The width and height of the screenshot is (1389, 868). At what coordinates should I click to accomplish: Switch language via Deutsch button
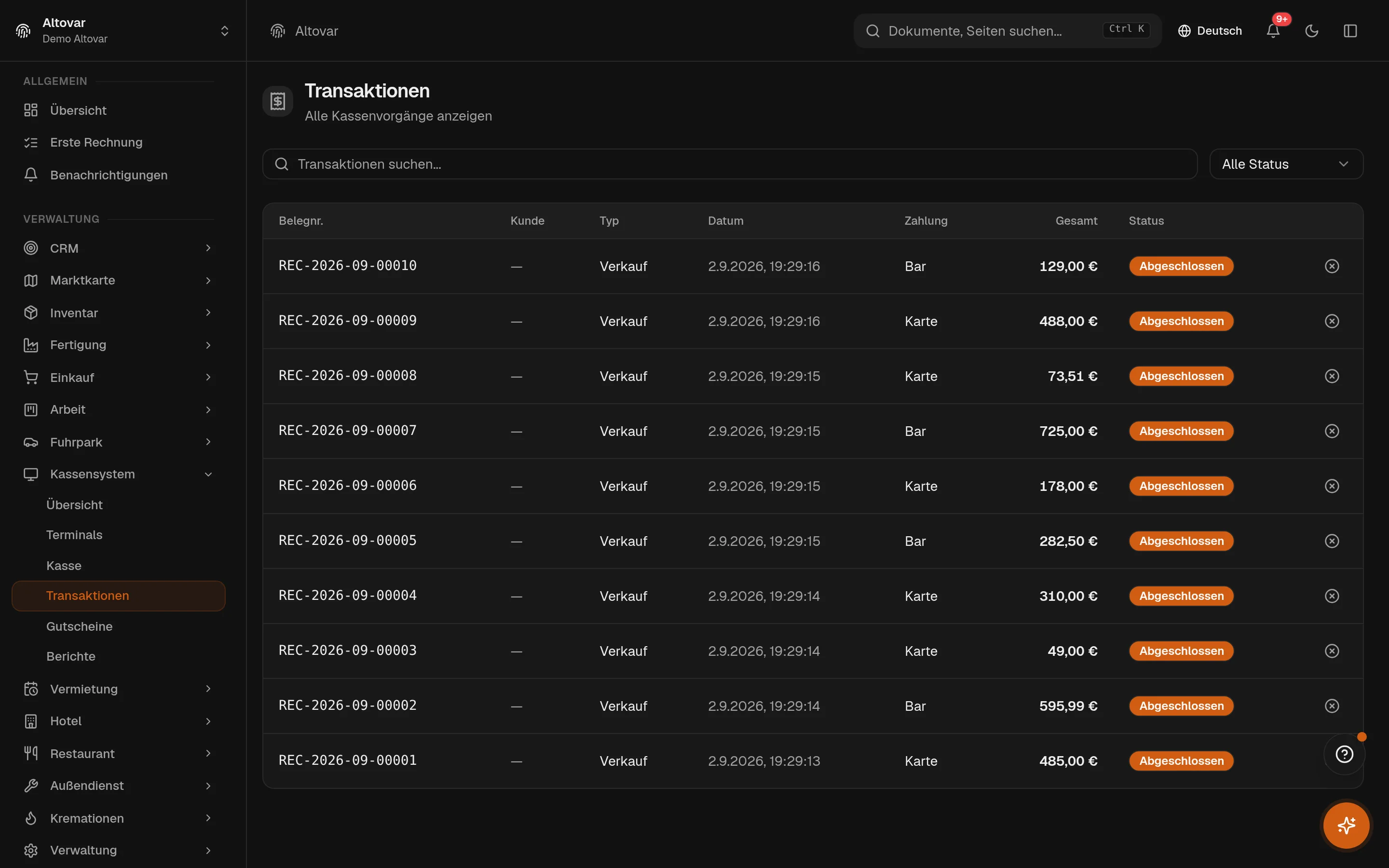1210,31
